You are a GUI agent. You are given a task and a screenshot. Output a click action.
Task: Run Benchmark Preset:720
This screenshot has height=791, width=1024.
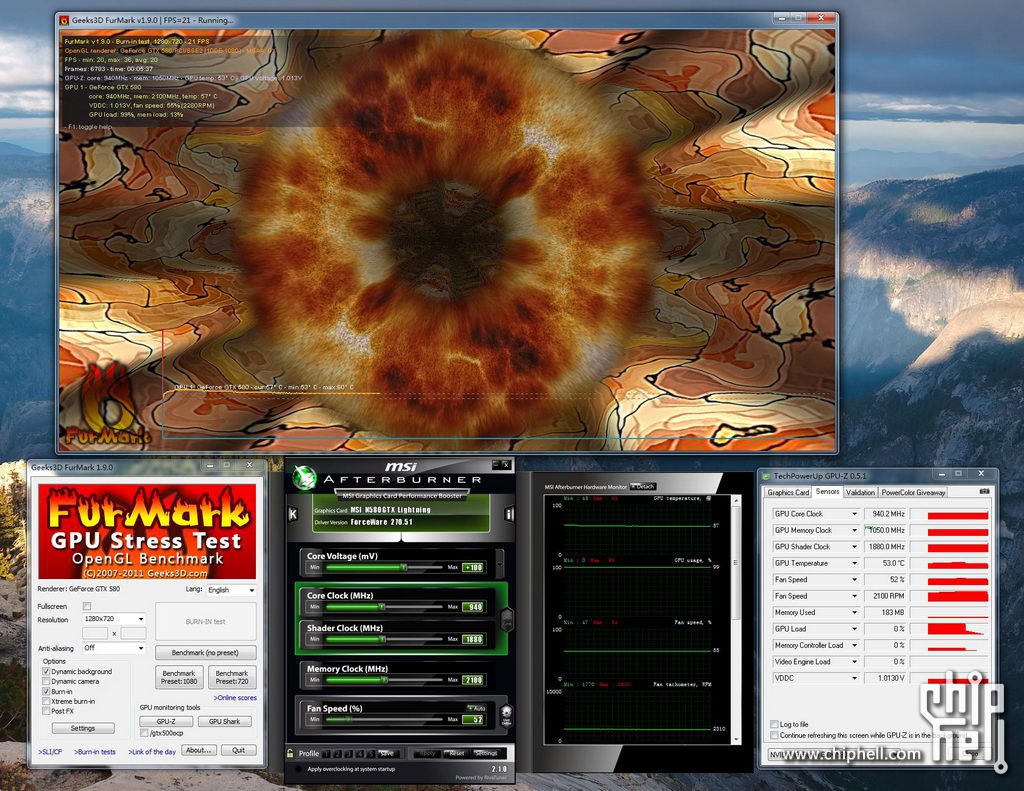[x=232, y=677]
